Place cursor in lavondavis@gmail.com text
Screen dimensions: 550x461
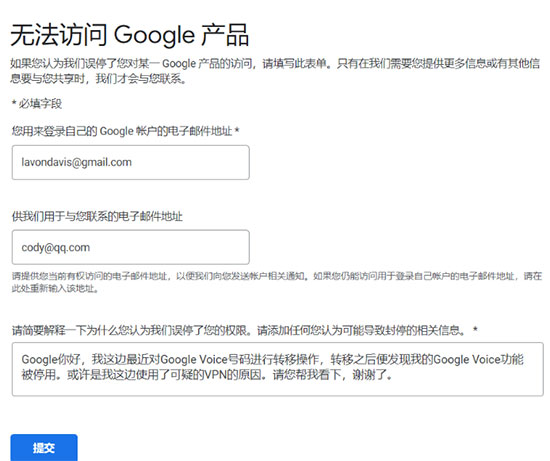(76, 162)
